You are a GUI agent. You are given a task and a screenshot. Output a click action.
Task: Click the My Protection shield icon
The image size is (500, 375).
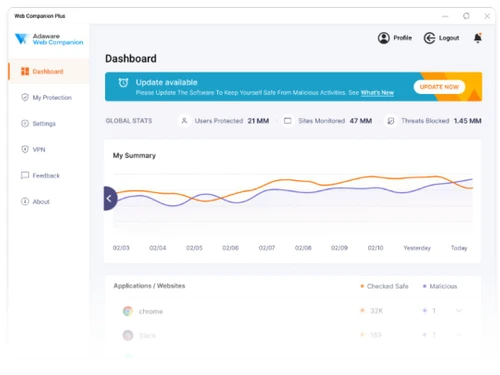click(25, 97)
